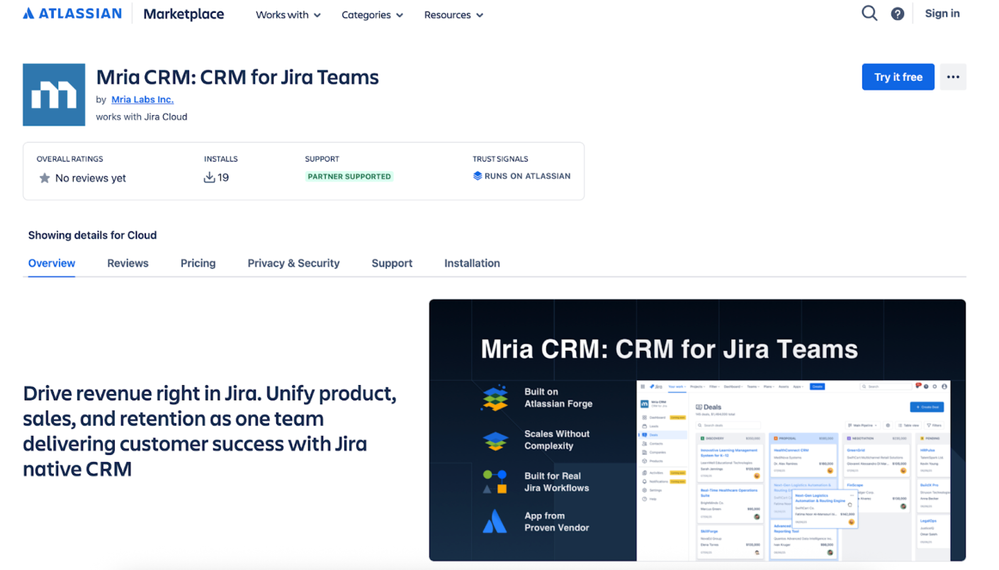Open the search magnifier icon
Image resolution: width=999 pixels, height=570 pixels.
pos(869,13)
